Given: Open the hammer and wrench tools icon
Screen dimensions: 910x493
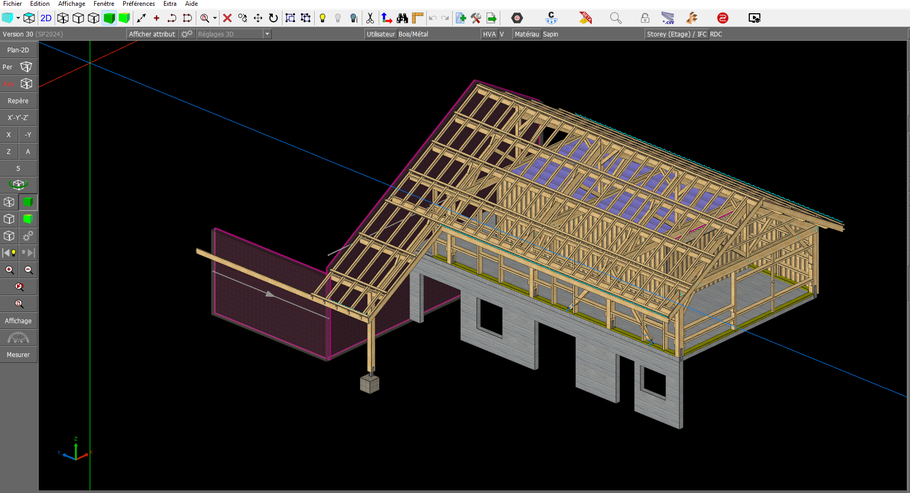Looking at the screenshot, I should (476, 18).
